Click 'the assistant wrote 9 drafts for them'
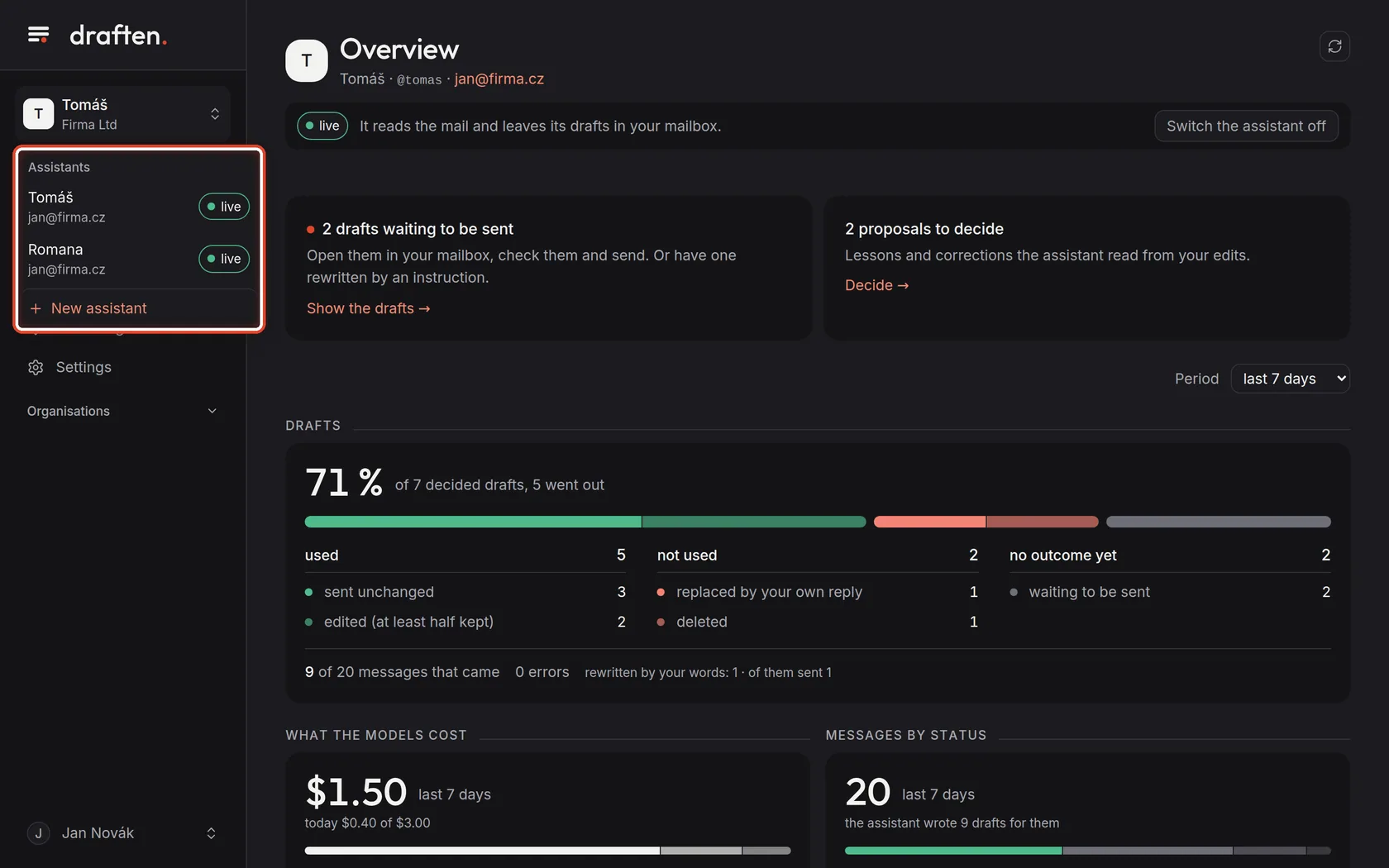 952,823
